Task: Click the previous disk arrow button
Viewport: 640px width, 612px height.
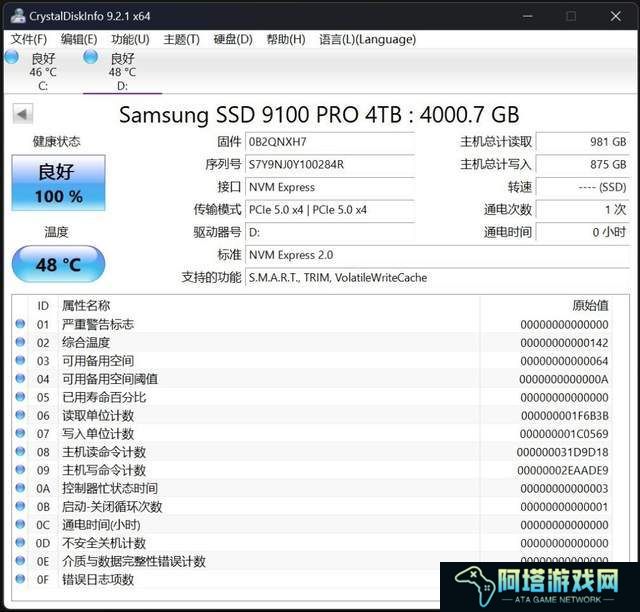Action: point(22,114)
